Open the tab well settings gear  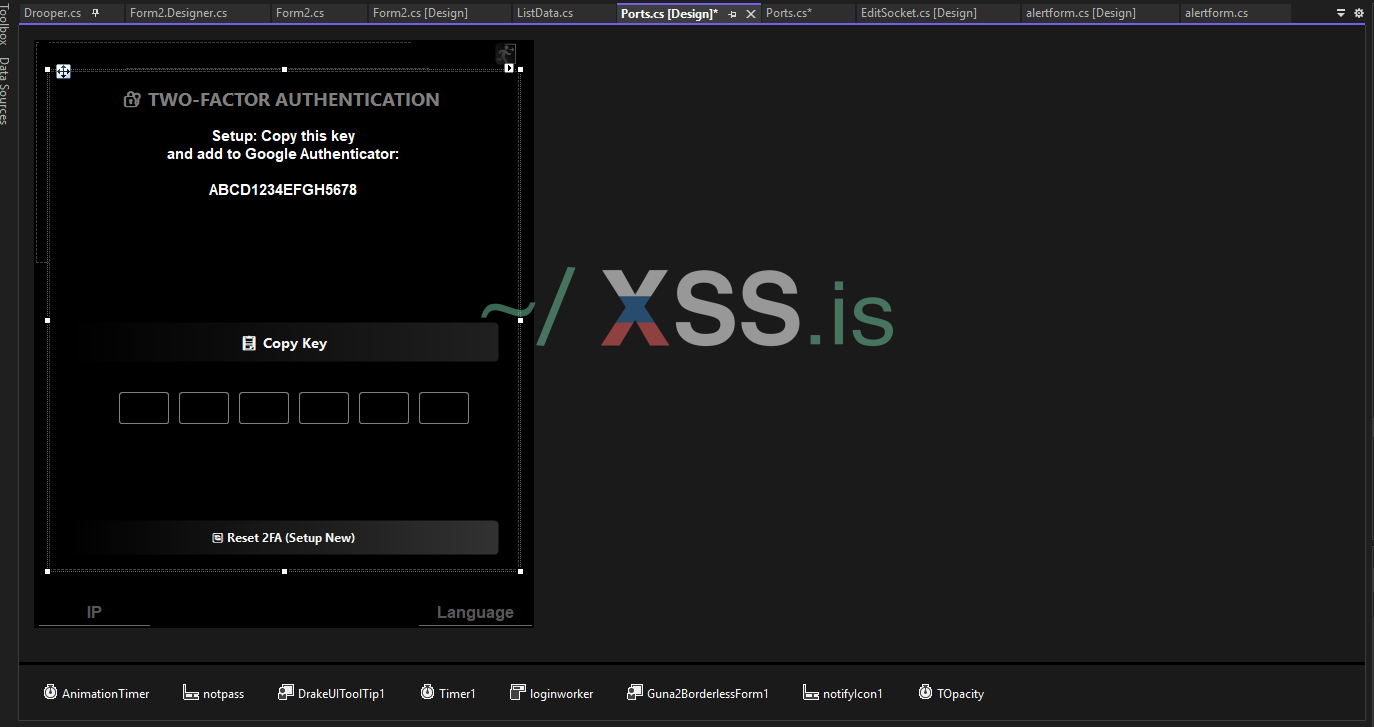click(1359, 13)
